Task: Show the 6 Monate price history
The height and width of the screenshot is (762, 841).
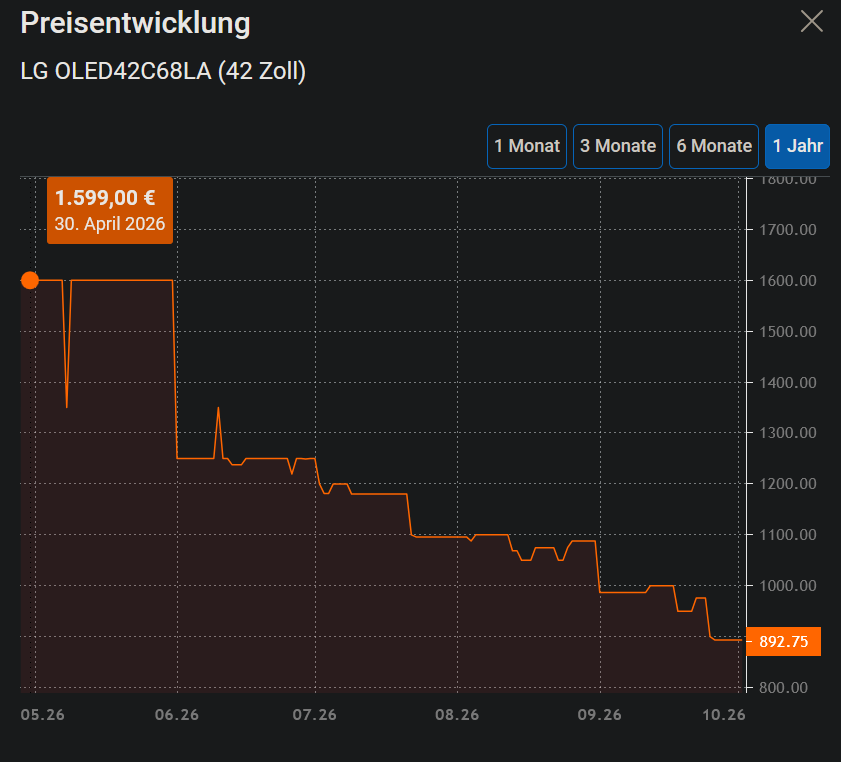Action: pyautogui.click(x=714, y=146)
